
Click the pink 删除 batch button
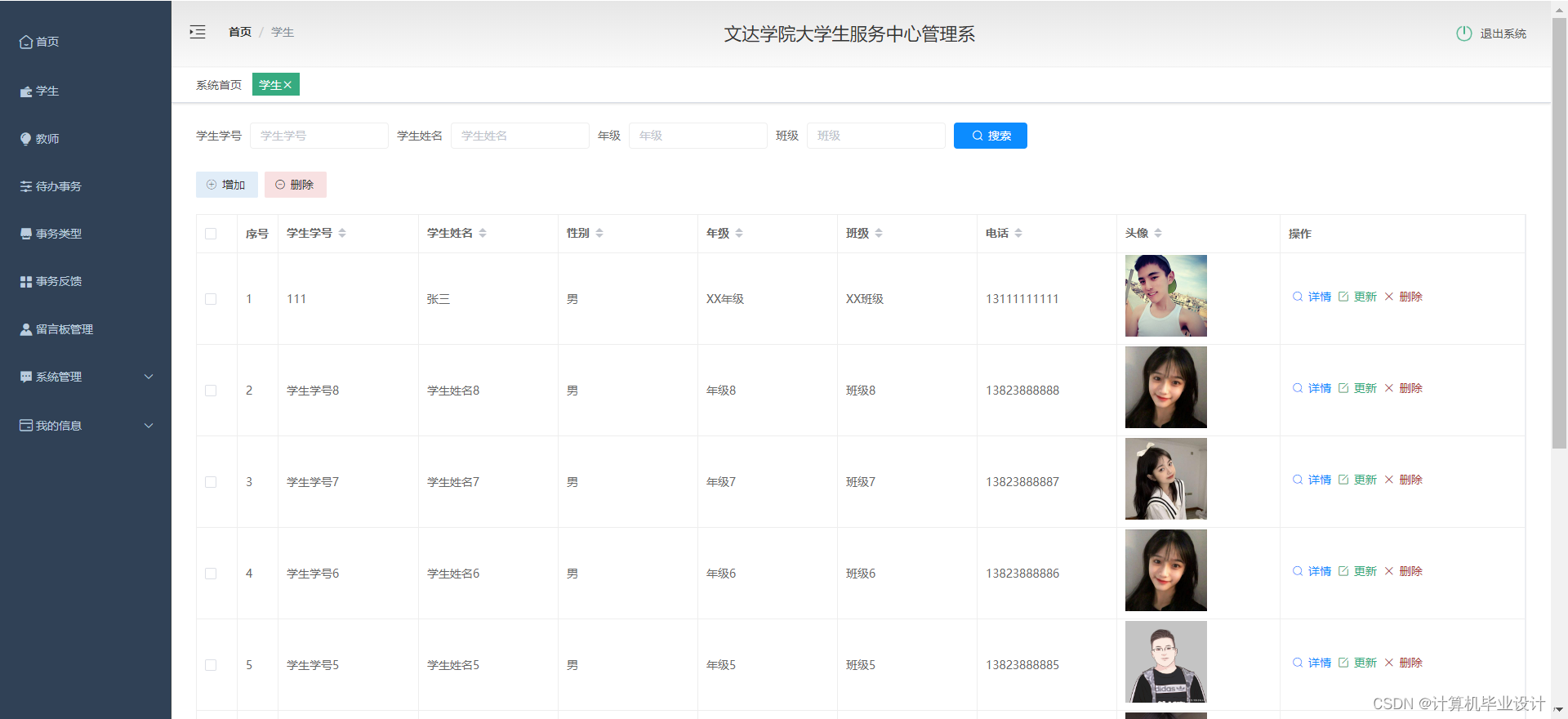click(x=296, y=185)
